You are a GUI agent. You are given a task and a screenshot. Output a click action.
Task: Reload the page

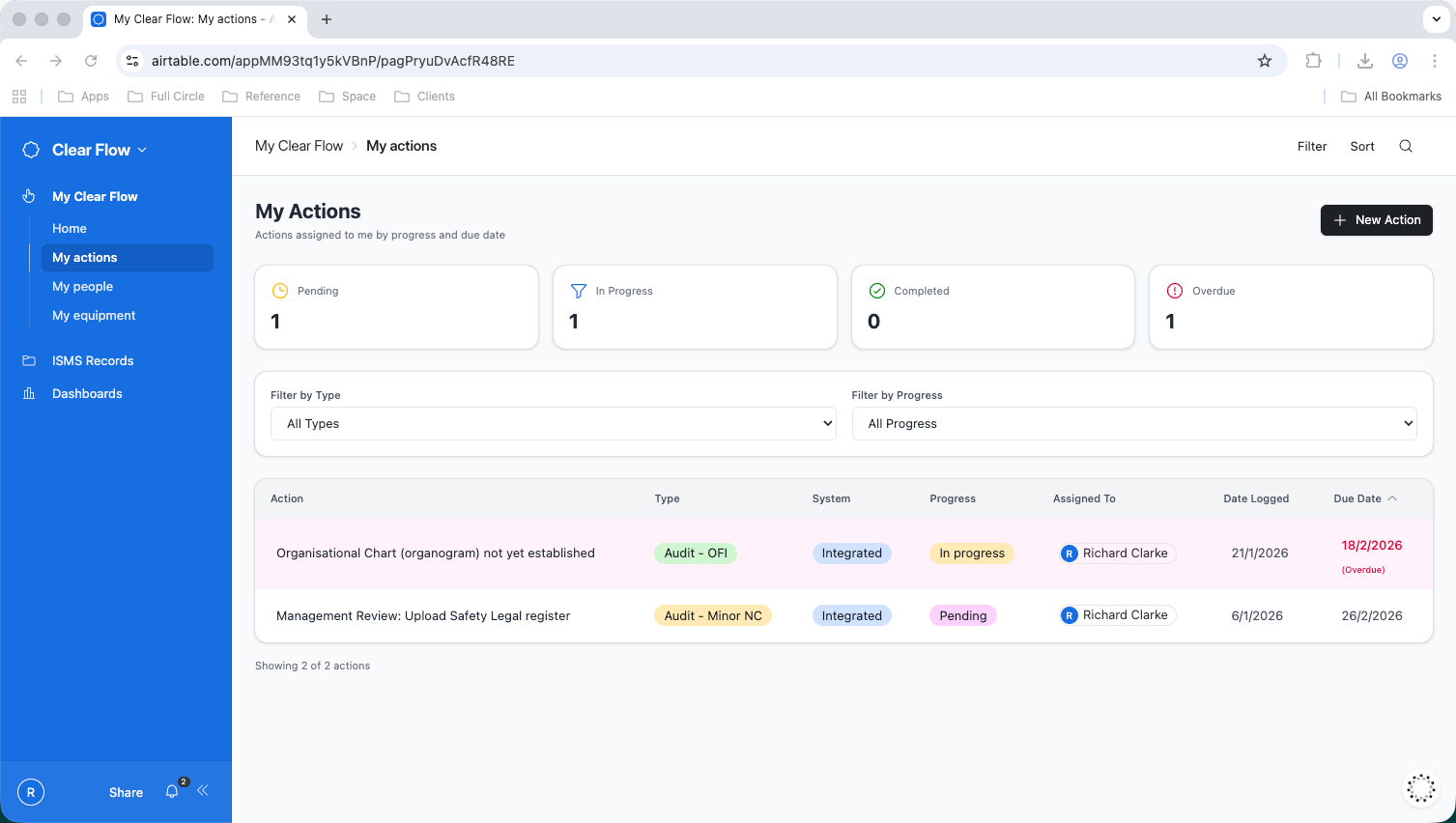click(91, 61)
